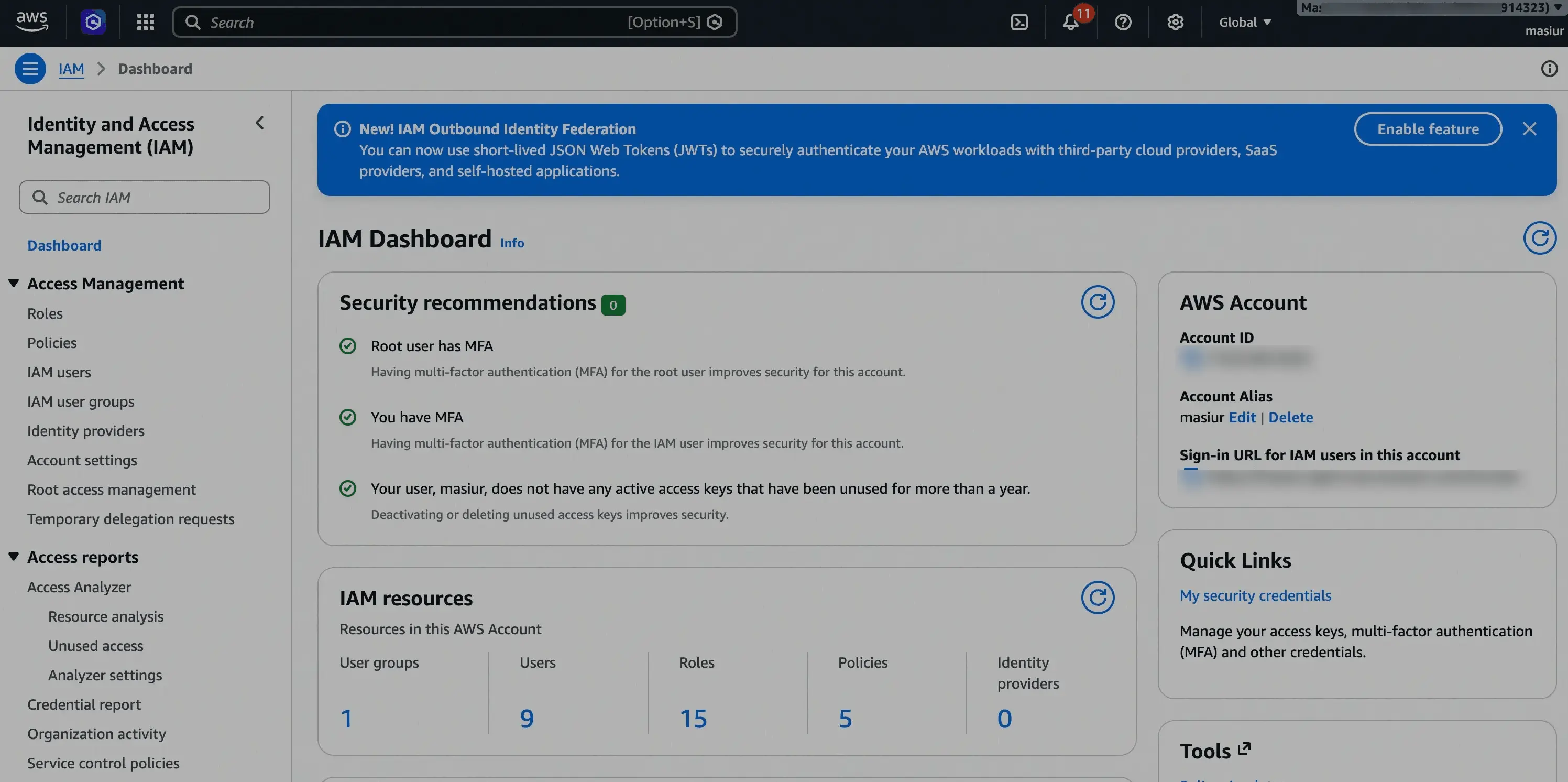Refresh the IAM resources card

1098,598
